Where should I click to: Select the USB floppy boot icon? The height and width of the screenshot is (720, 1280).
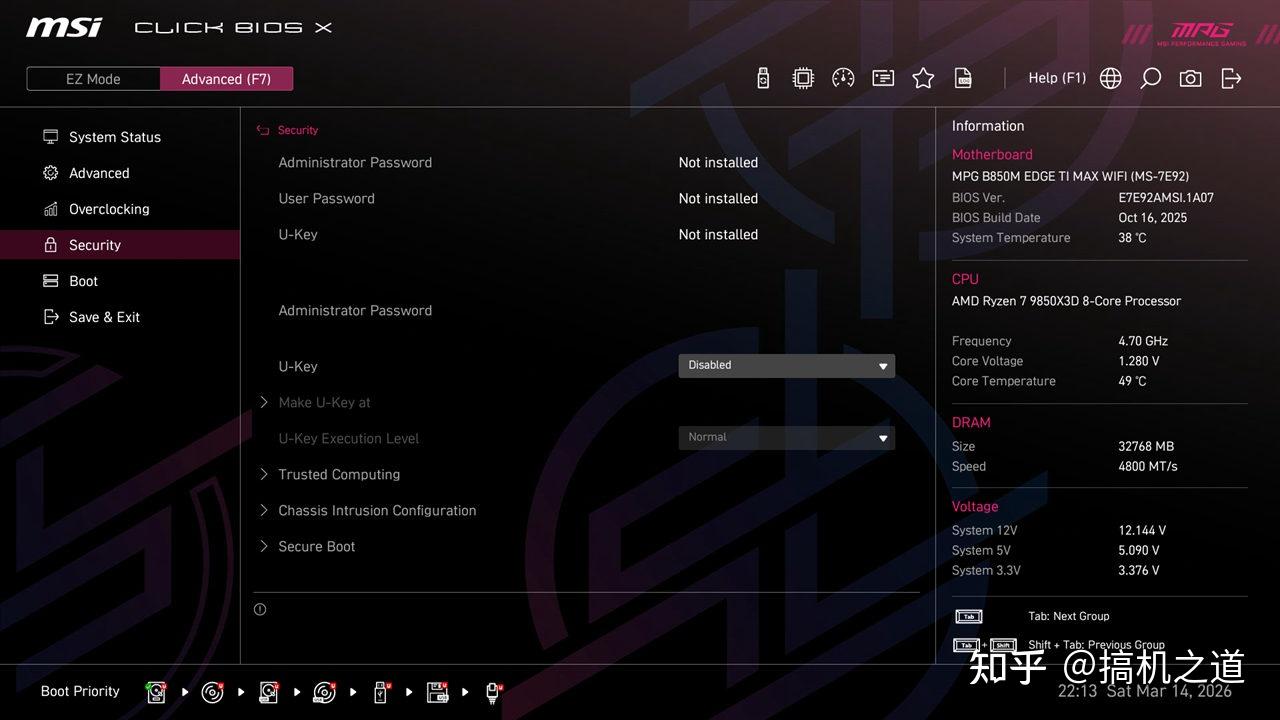tap(437, 692)
